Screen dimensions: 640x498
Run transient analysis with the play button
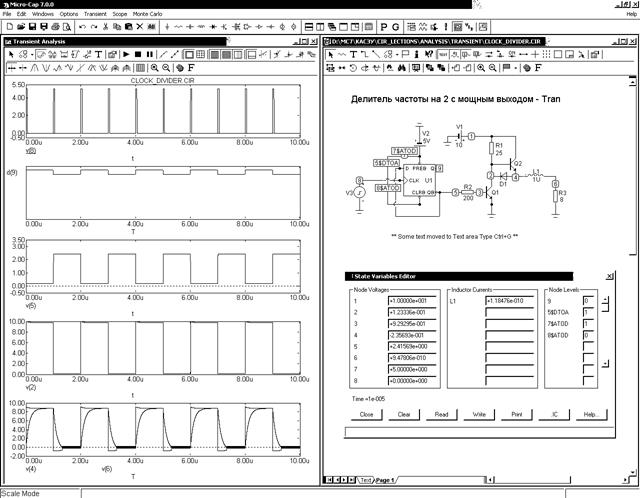[x=127, y=54]
